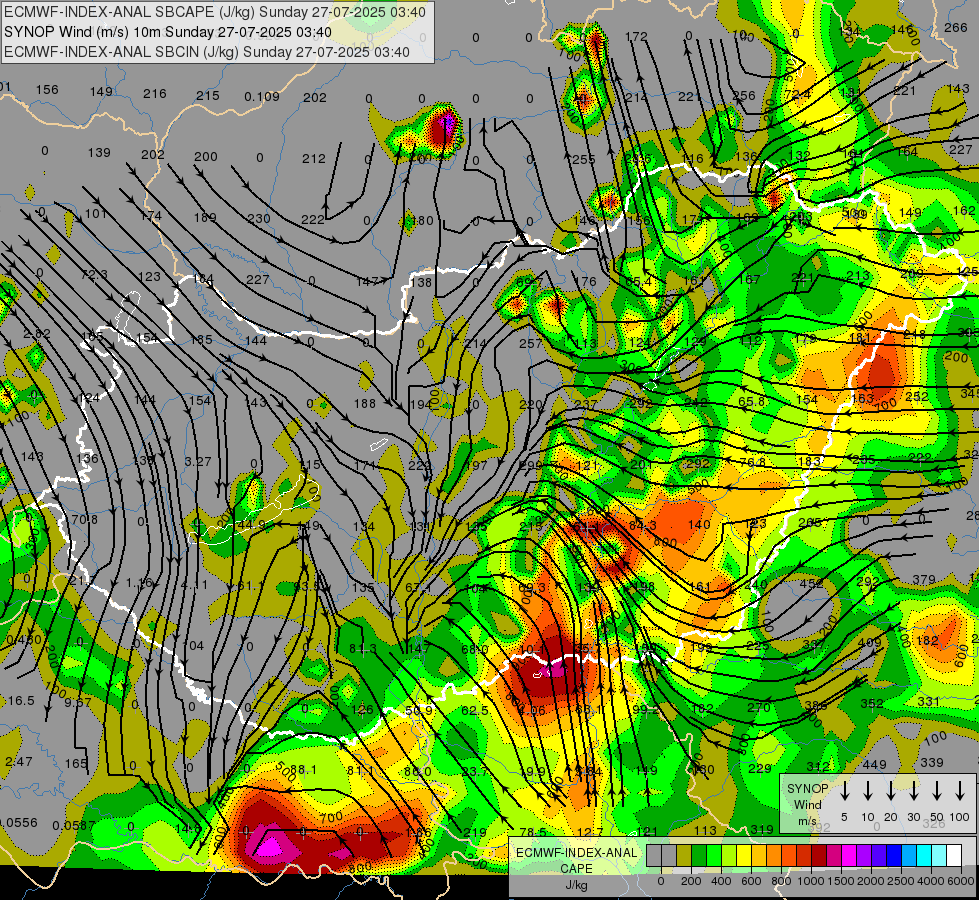The height and width of the screenshot is (900, 979).
Task: Click the '16.5' station value
Action: (x=21, y=701)
